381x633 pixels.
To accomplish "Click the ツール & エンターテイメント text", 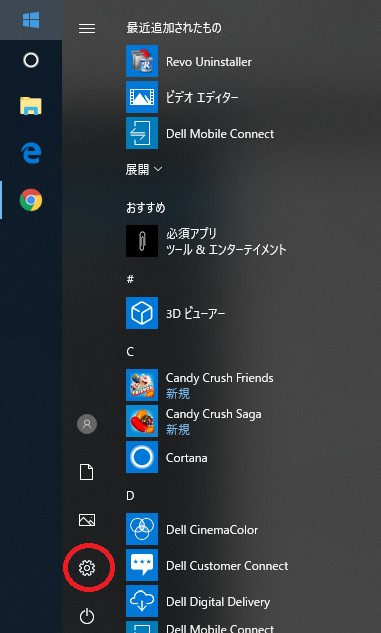I will 226,249.
